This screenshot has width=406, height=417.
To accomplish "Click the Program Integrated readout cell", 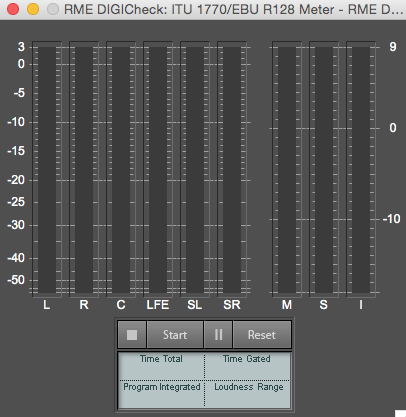I will (162, 394).
